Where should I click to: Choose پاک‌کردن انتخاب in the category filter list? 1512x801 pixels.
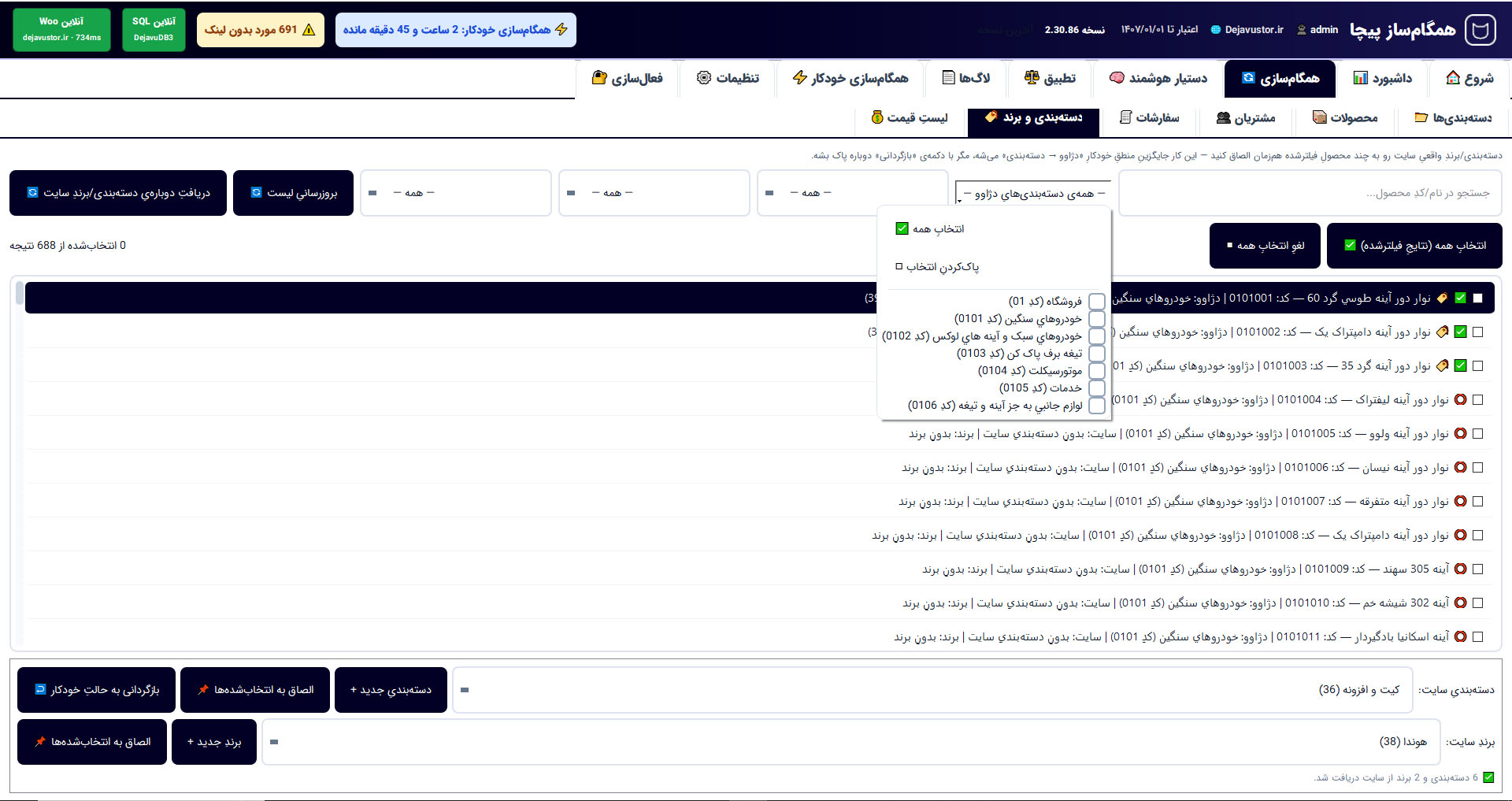937,267
